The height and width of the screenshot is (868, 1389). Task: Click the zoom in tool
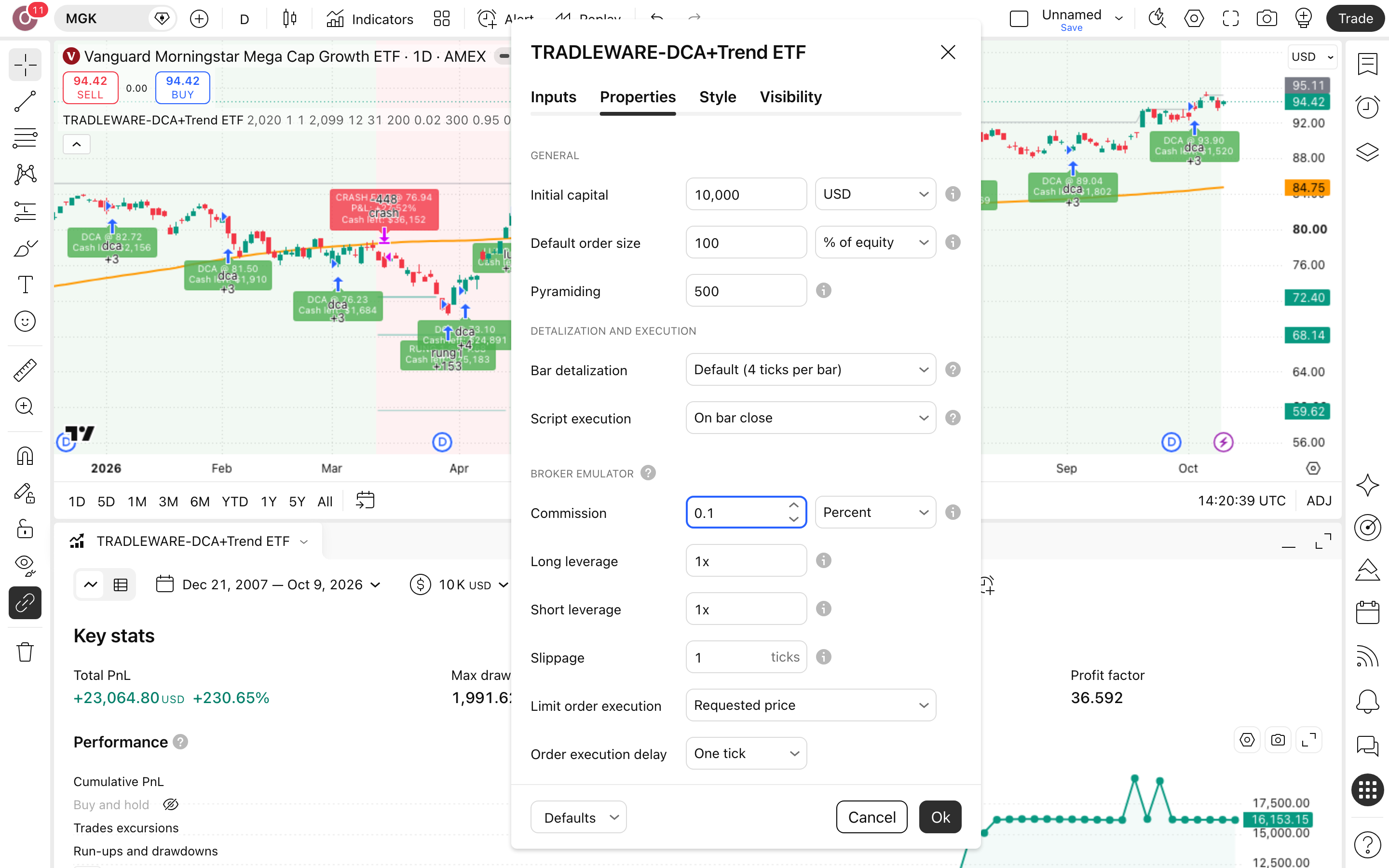(25, 407)
